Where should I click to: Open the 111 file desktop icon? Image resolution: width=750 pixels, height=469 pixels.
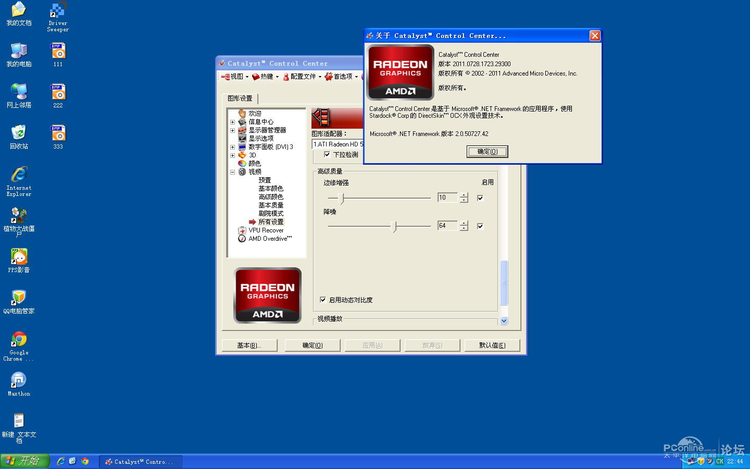pos(58,55)
